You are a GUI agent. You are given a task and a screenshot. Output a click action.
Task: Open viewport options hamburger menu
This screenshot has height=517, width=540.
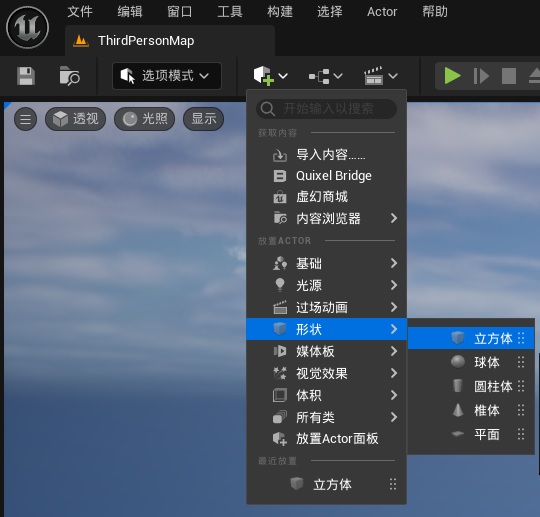(25, 119)
